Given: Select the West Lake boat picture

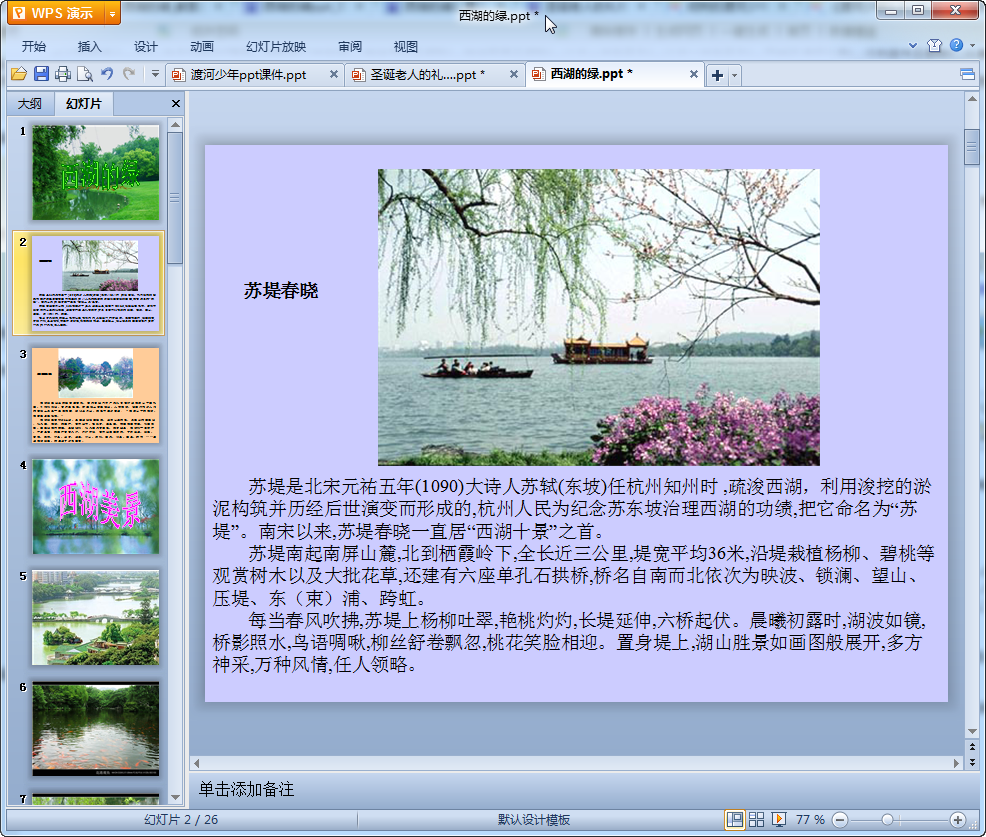Looking at the screenshot, I should pyautogui.click(x=599, y=317).
